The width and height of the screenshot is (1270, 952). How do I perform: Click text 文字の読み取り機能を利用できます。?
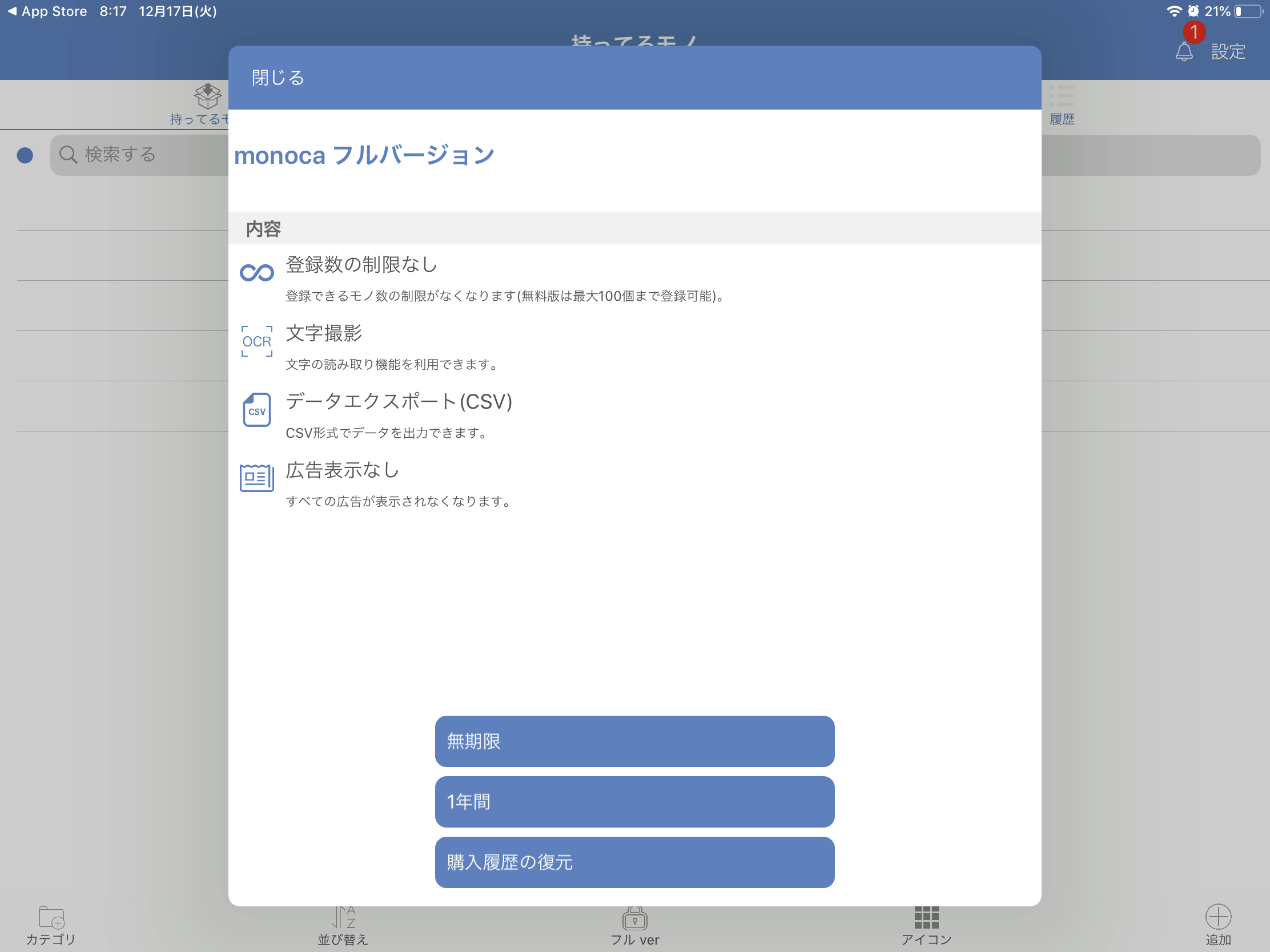point(393,364)
